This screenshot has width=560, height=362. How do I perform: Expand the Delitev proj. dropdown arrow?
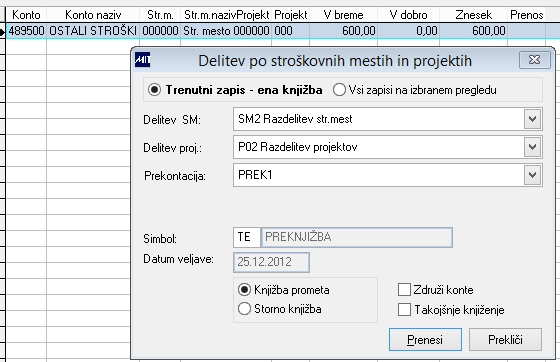532,147
